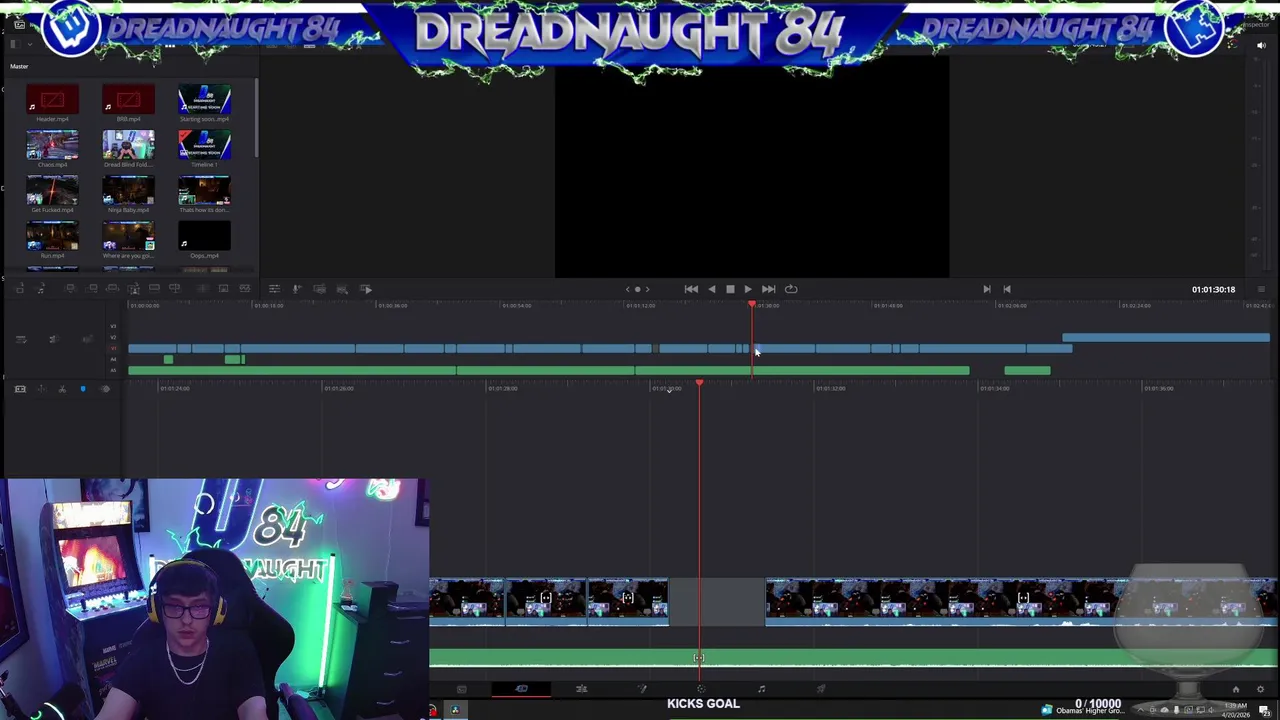Image resolution: width=1280 pixels, height=720 pixels.
Task: Select the BRB.mp4 thumbnail
Action: click(x=128, y=100)
